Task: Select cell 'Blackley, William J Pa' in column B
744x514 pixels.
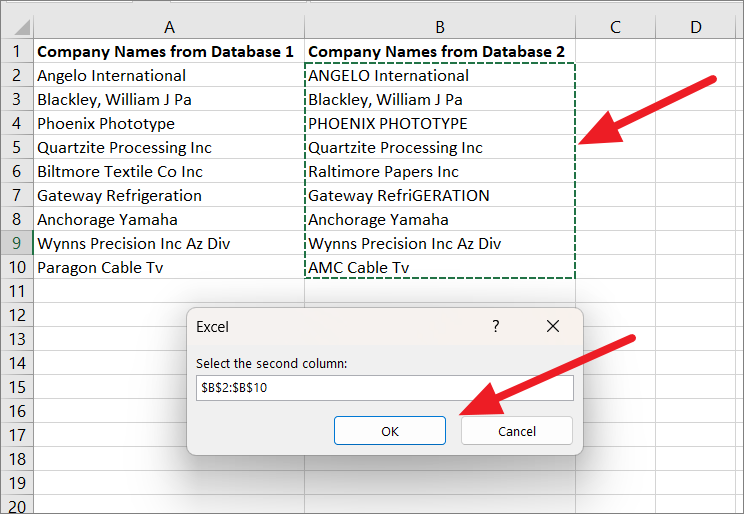Action: pyautogui.click(x=440, y=99)
